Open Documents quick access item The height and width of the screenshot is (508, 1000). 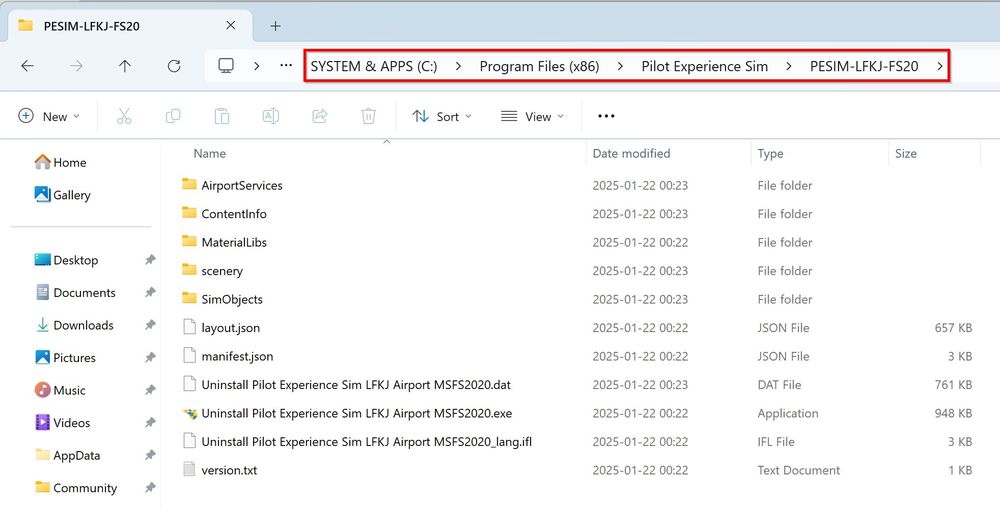point(75,293)
